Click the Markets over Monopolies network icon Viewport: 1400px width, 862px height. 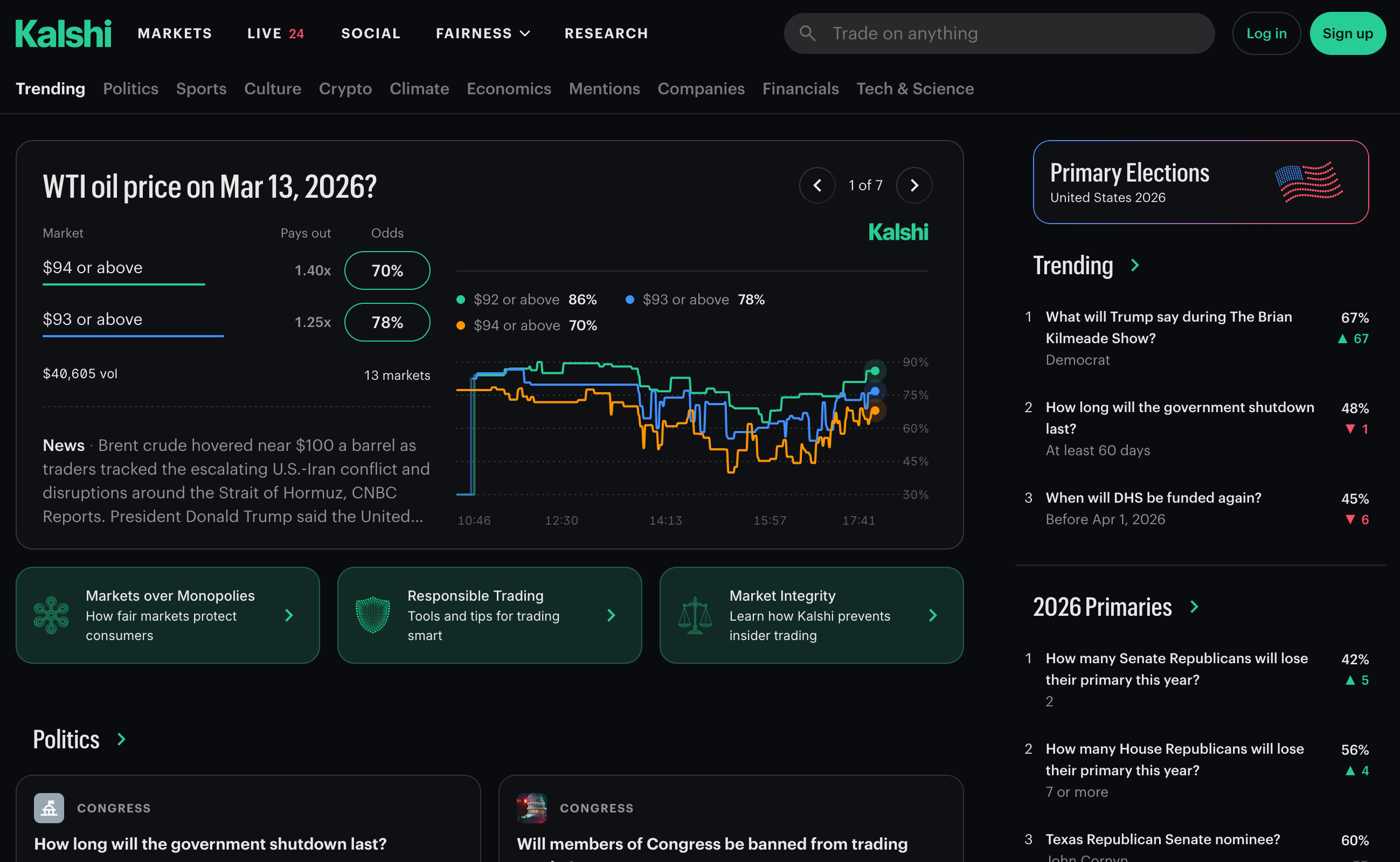(51, 615)
